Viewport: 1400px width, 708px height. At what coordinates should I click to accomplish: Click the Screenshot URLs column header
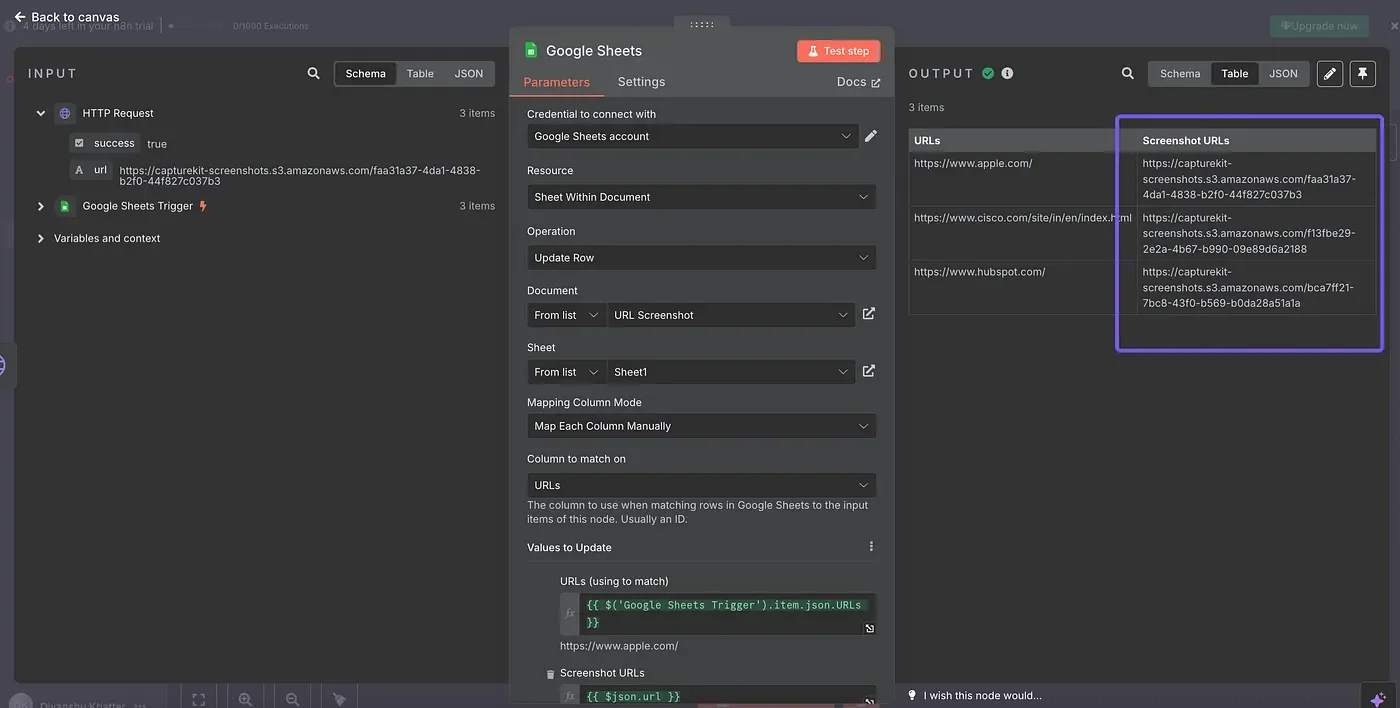tap(1256, 140)
